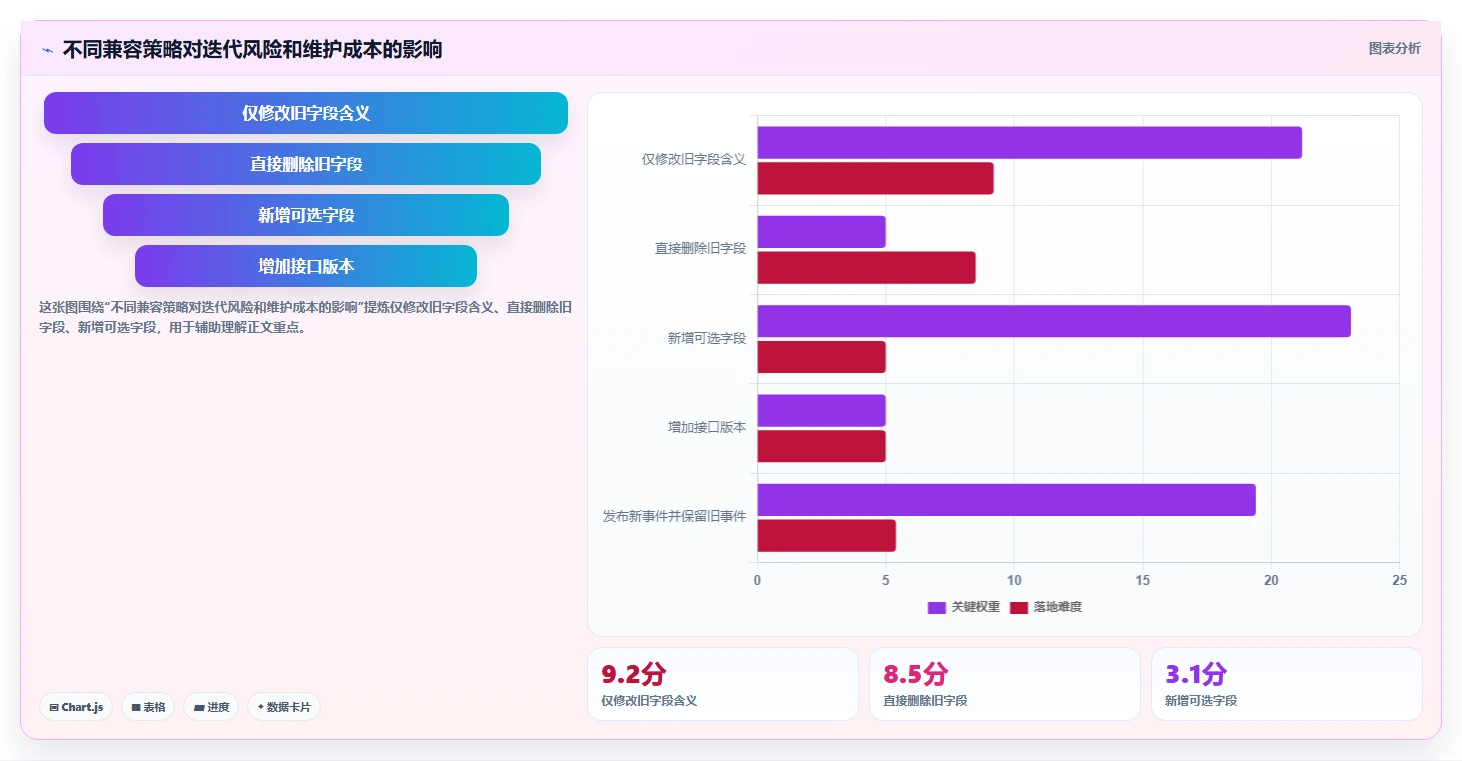Click the chart icon beside the title

[47, 50]
